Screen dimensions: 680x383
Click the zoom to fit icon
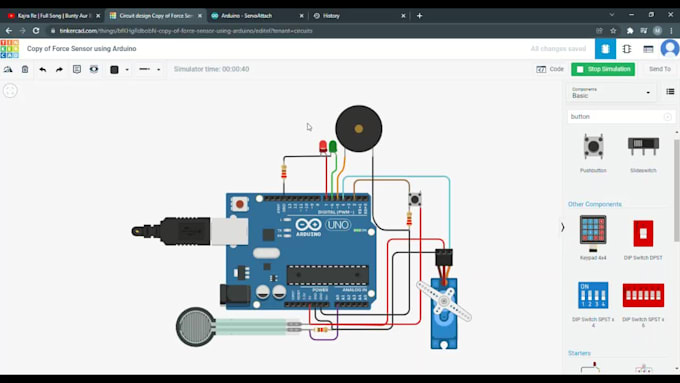[x=10, y=91]
